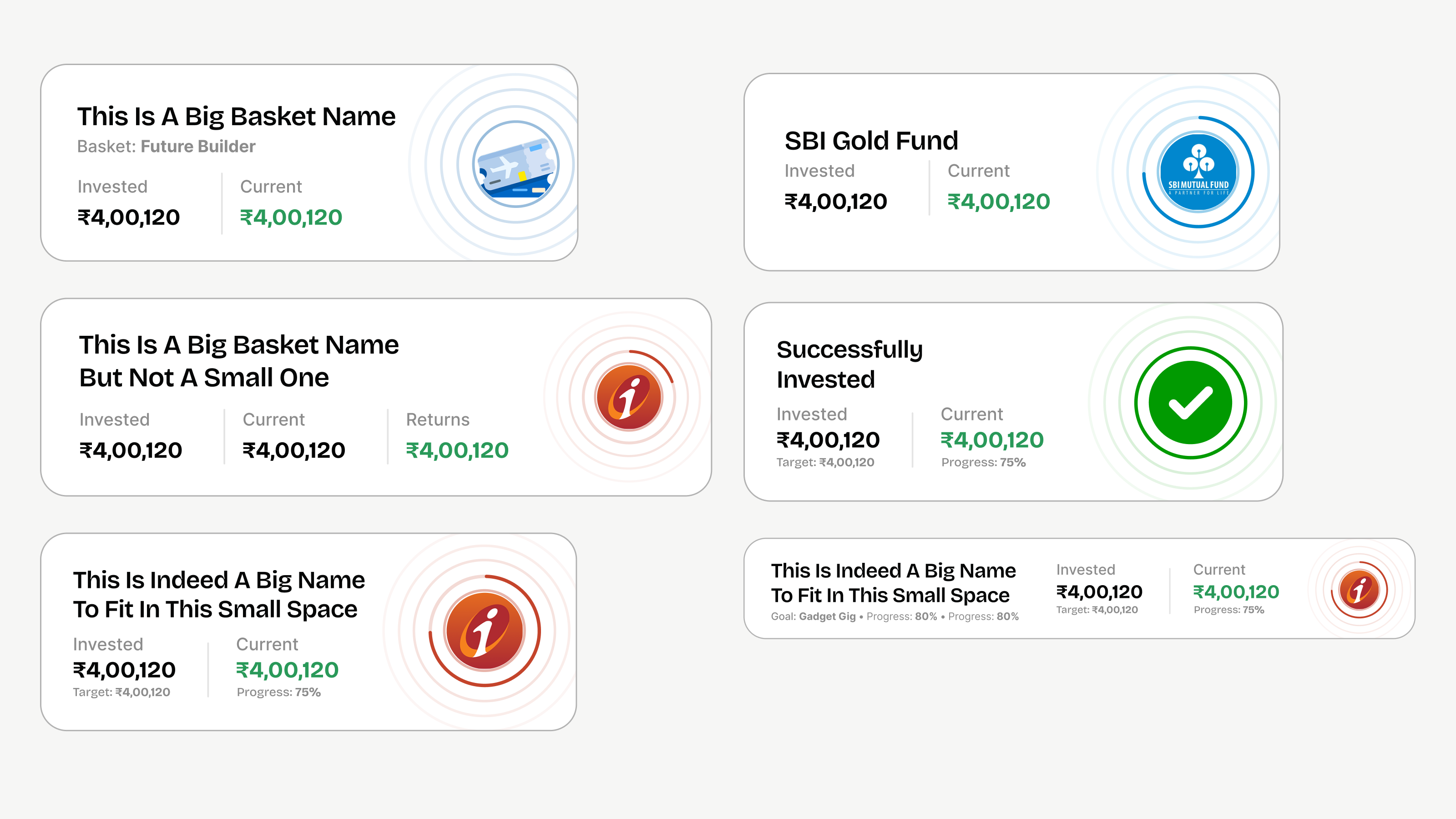Click 'Target: ₹4,00,120' in bottom-left card

point(121,693)
